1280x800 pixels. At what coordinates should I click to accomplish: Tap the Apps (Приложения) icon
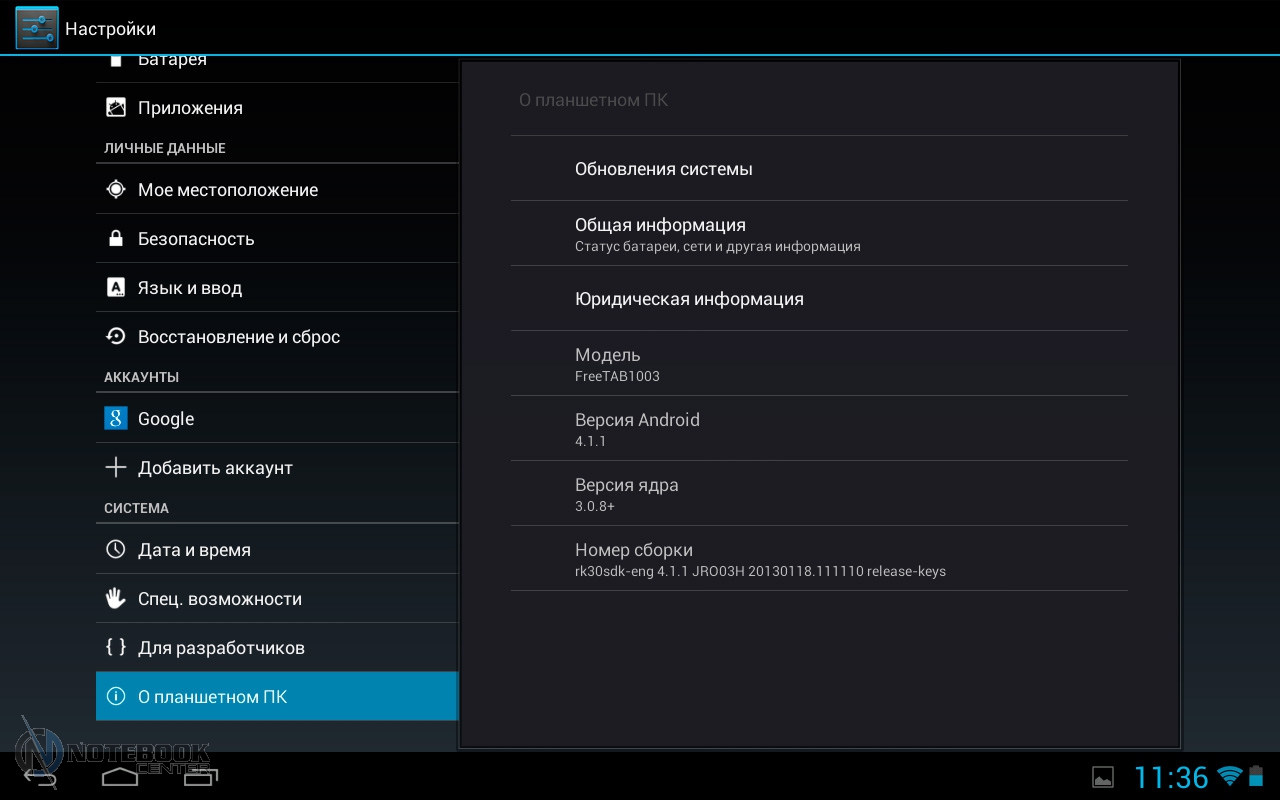click(116, 108)
